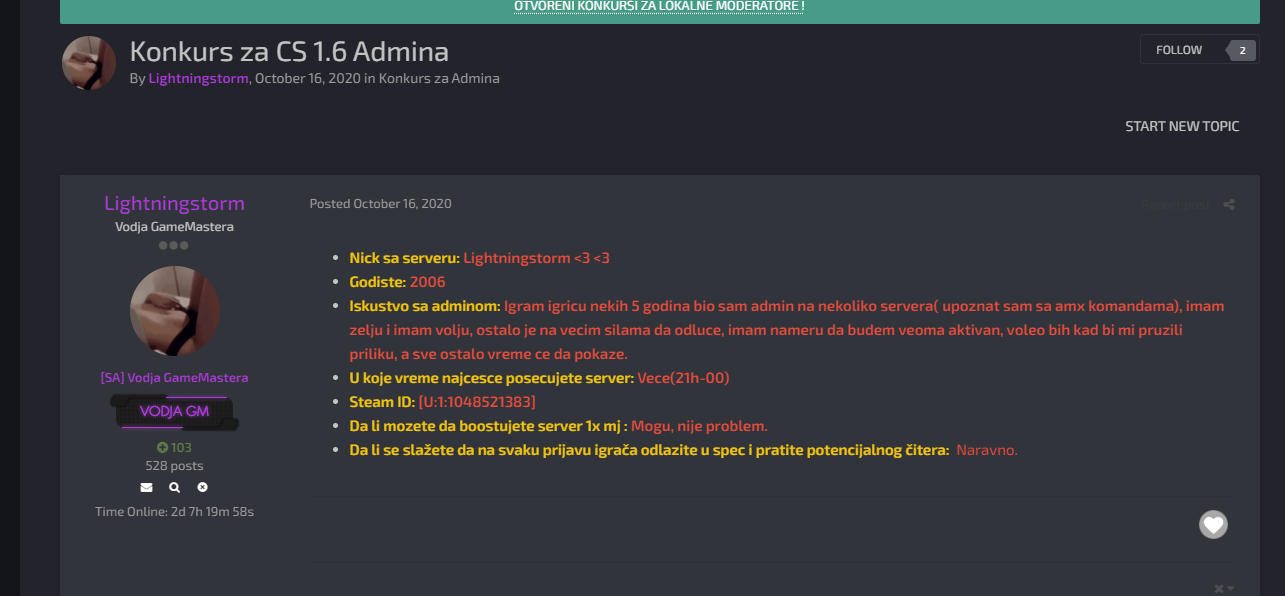Image resolution: width=1285 pixels, height=596 pixels.
Task: Click the share icon on the post
Action: click(x=1229, y=205)
